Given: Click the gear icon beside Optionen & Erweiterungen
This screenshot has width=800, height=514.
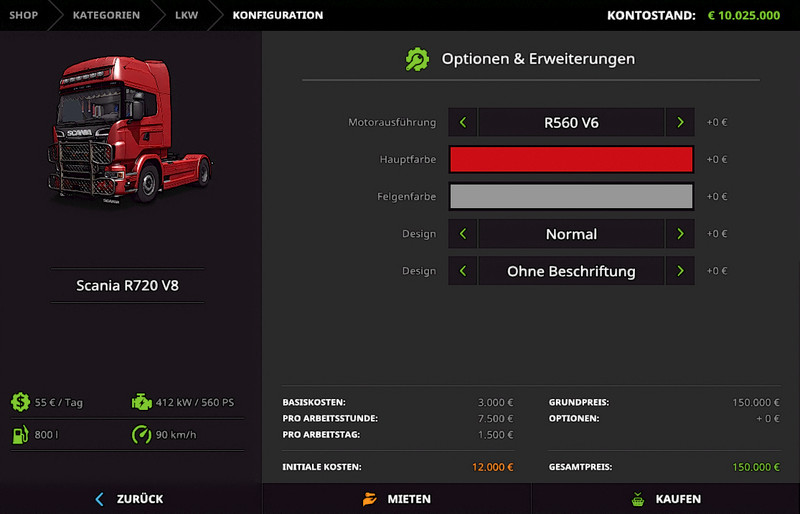Looking at the screenshot, I should (417, 59).
